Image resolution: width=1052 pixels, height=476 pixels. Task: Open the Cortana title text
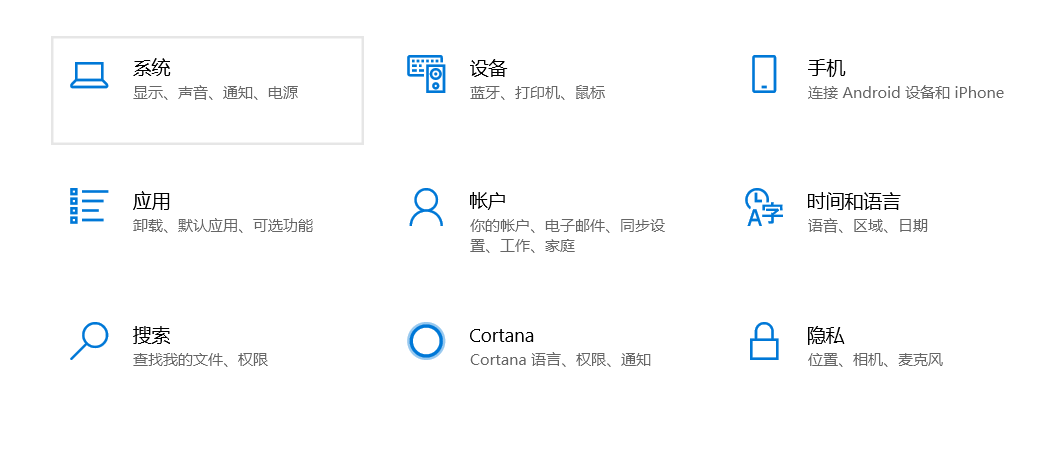point(502,335)
